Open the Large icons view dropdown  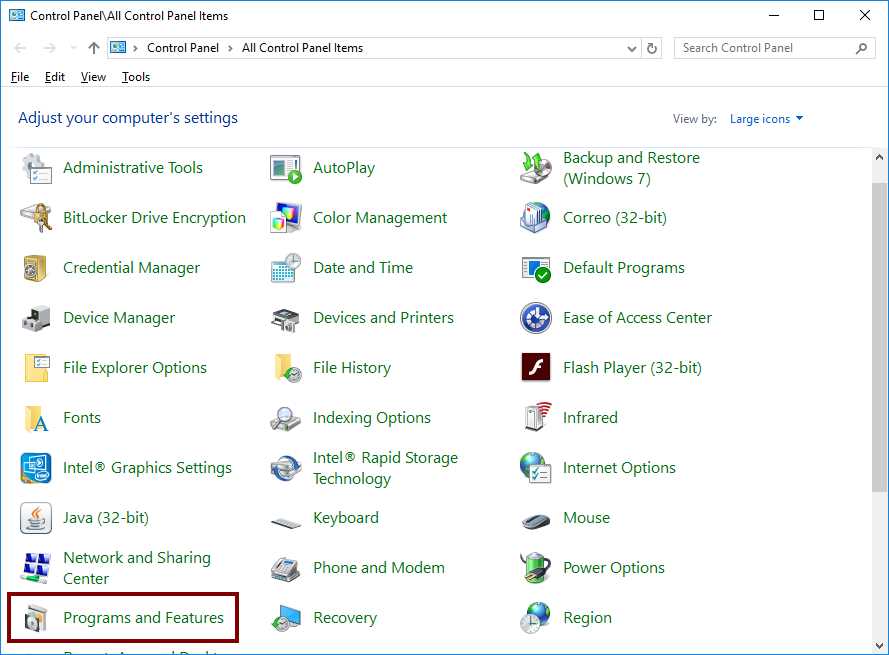(766, 118)
